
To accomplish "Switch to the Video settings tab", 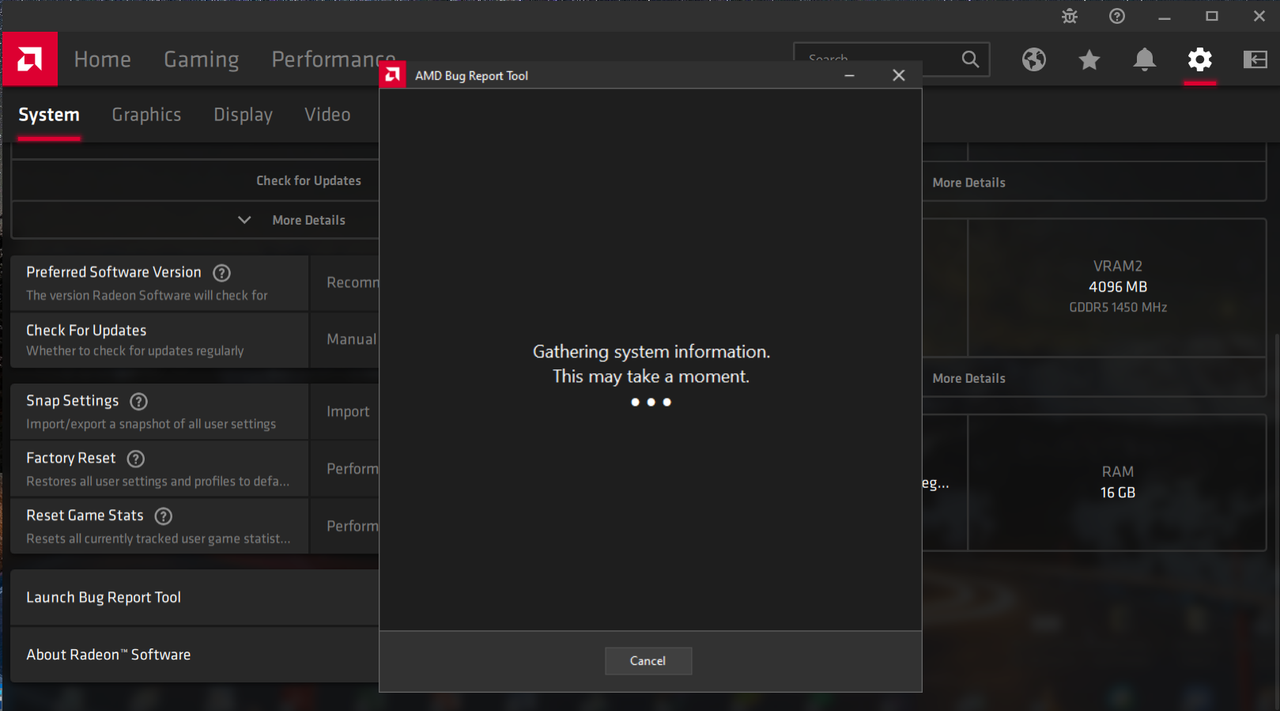I will (327, 115).
